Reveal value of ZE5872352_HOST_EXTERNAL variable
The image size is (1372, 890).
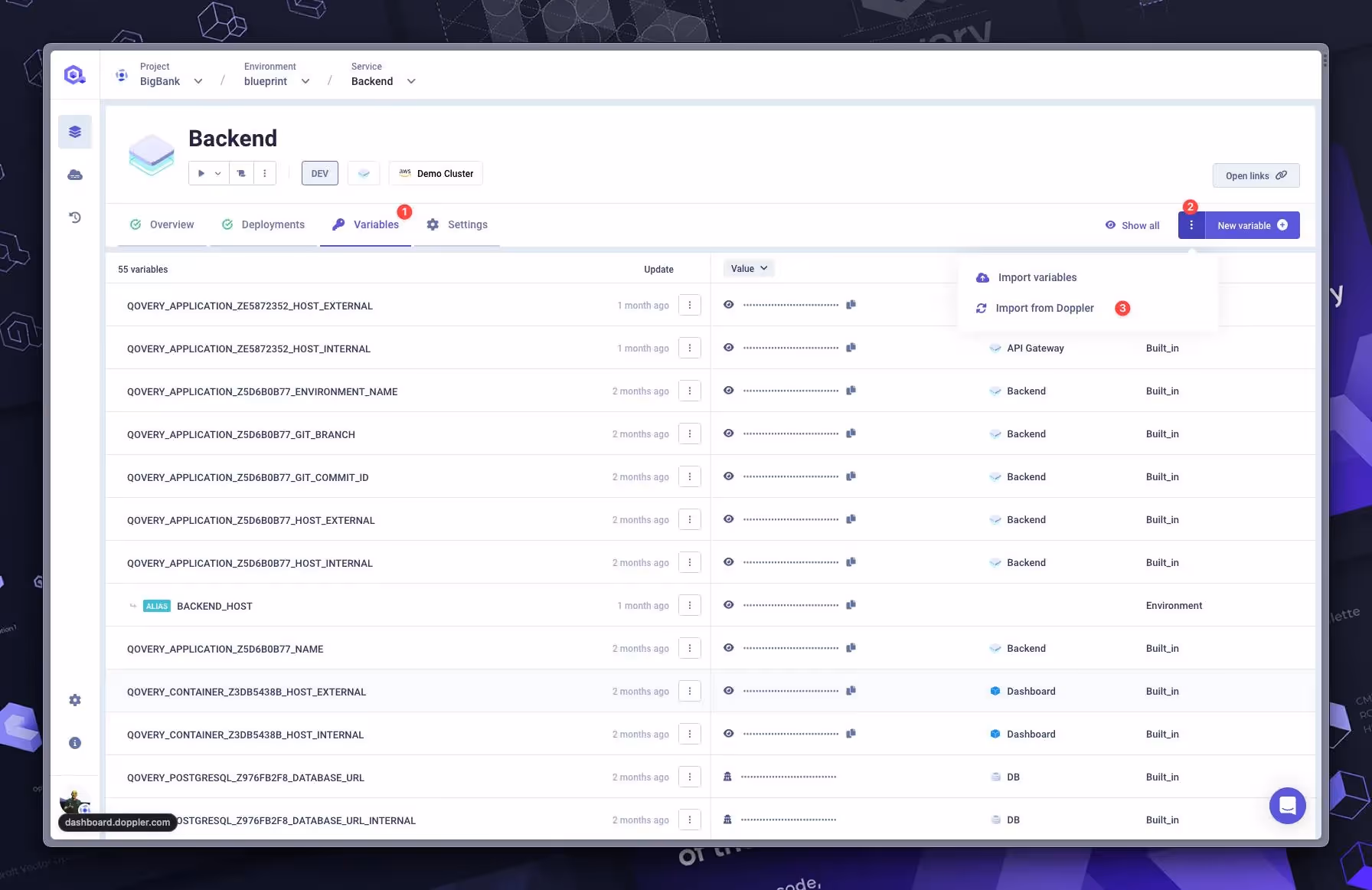[729, 305]
